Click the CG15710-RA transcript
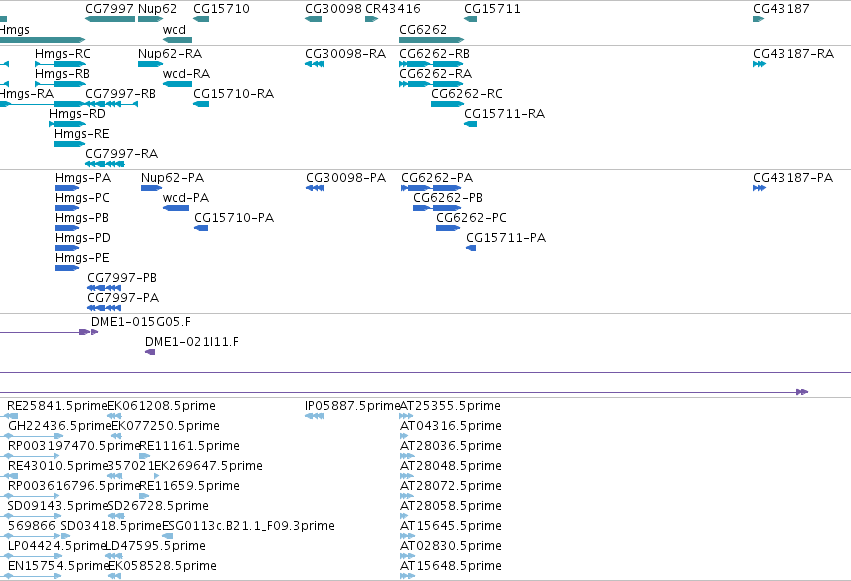The width and height of the screenshot is (851, 581). [201, 104]
